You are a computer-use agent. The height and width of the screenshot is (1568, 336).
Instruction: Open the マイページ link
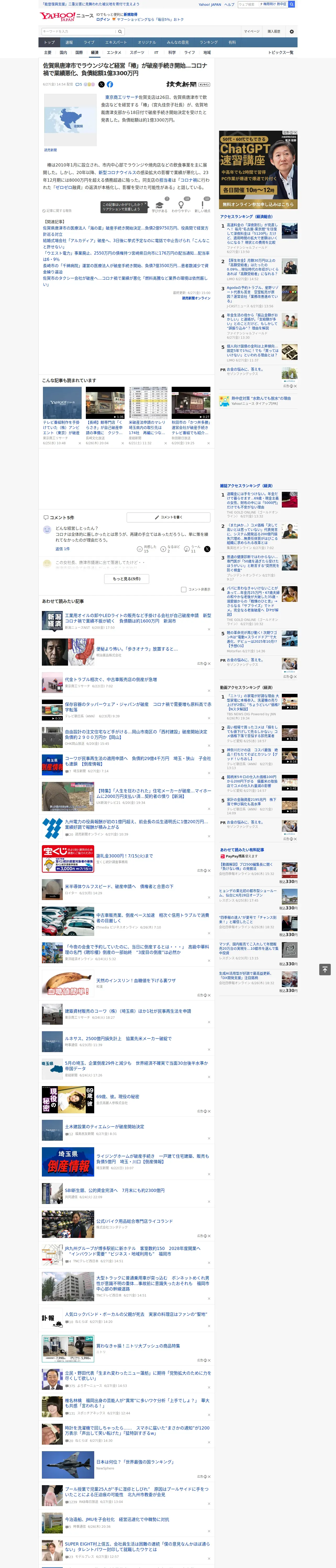(x=252, y=32)
